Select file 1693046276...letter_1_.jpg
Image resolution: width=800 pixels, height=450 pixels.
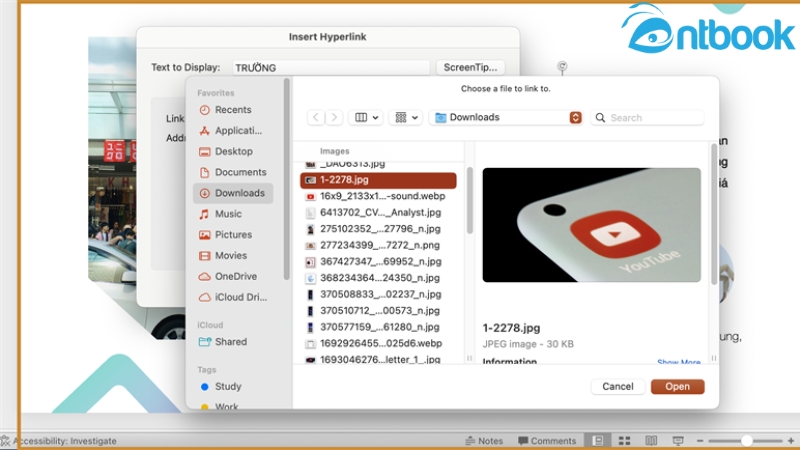pos(378,359)
